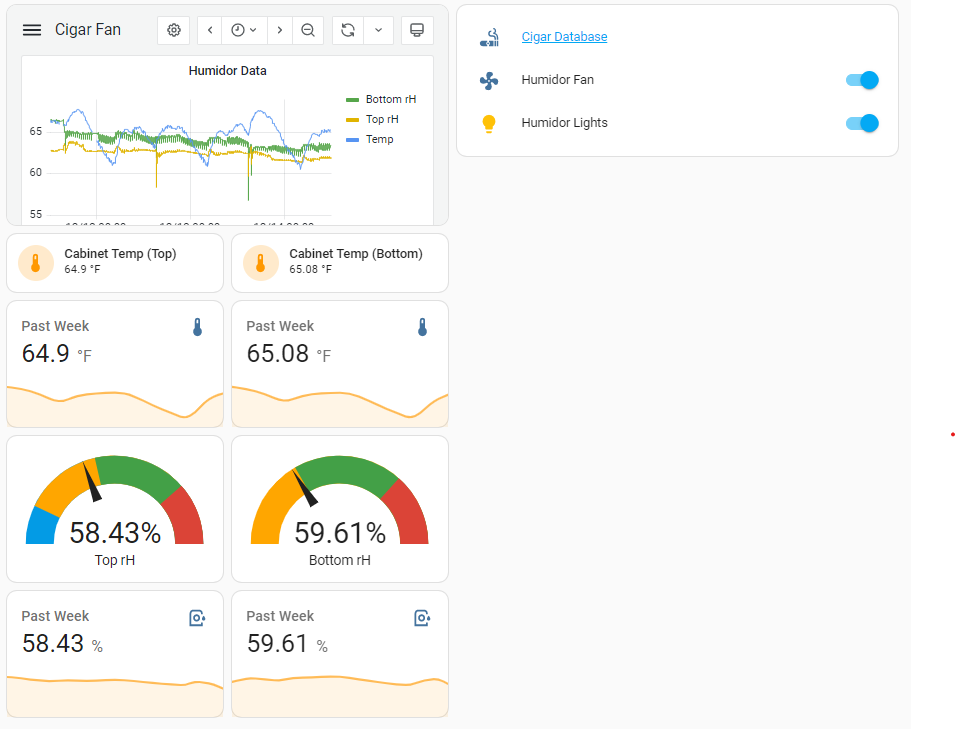Click the 58.43% gauge reading
Screen dimensions: 956x729
pos(115,533)
